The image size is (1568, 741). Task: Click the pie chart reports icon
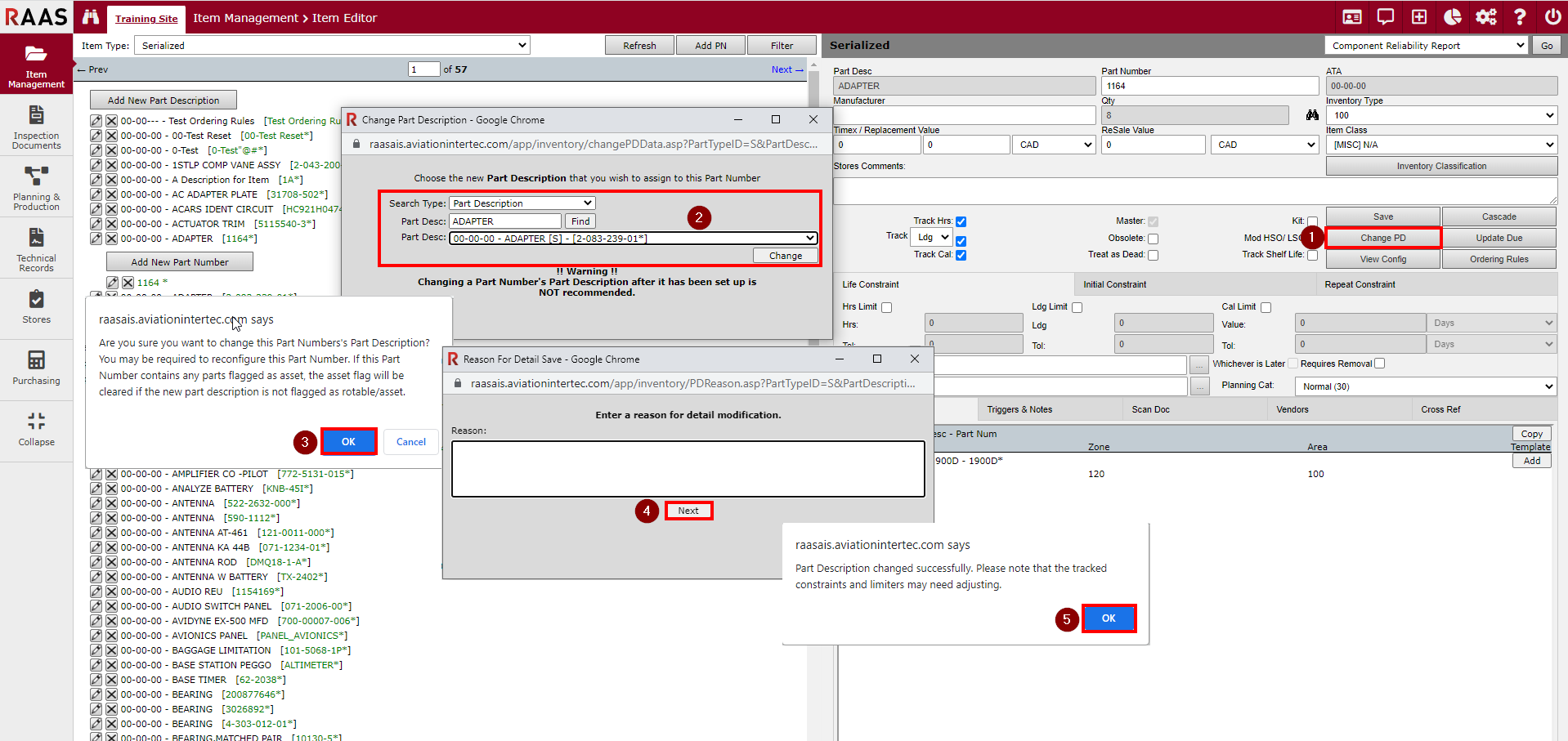tap(1452, 17)
